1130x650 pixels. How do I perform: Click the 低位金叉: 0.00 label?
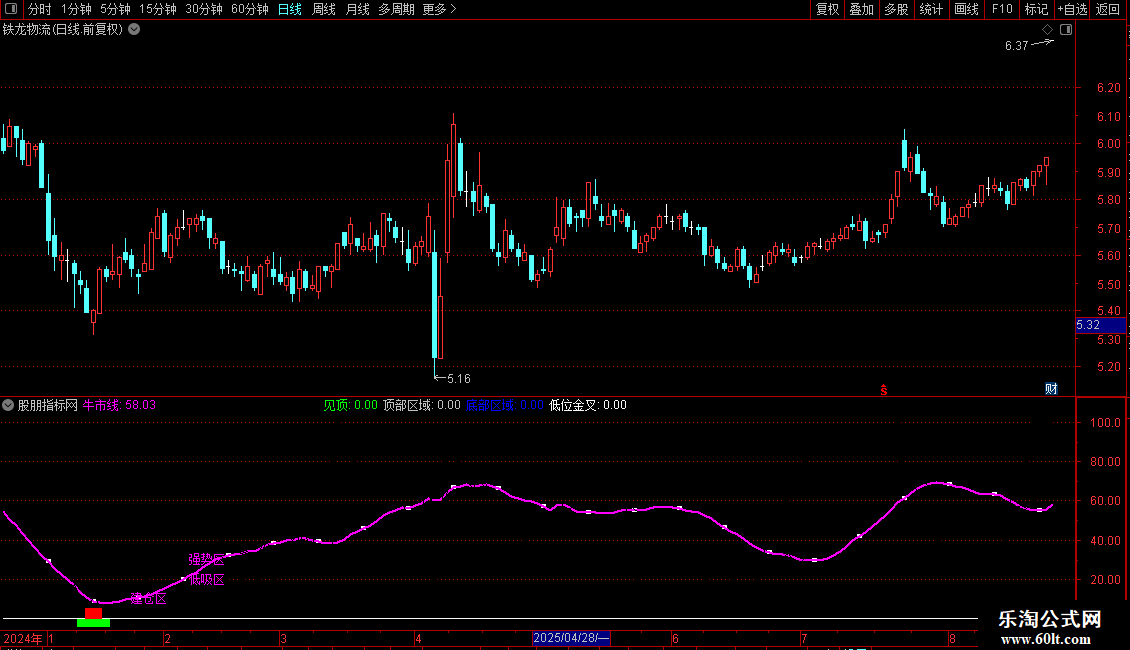pos(588,405)
